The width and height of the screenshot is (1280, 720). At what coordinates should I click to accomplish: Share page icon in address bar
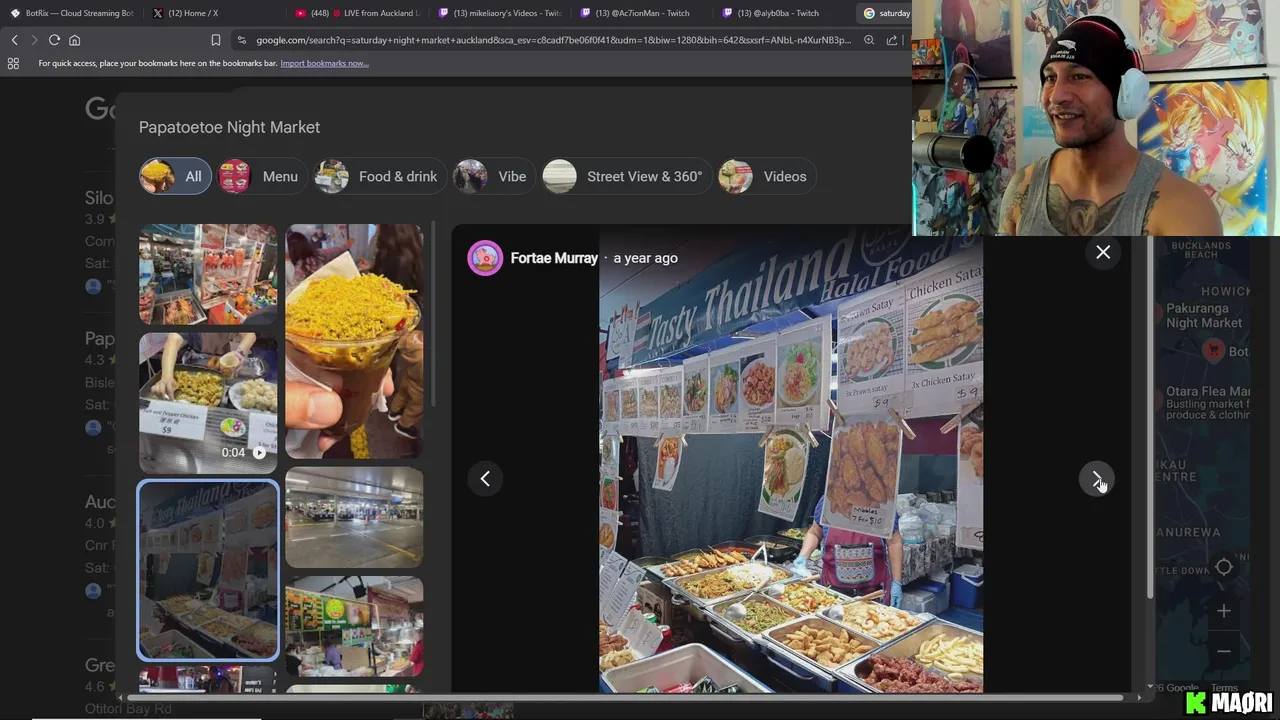pos(892,40)
